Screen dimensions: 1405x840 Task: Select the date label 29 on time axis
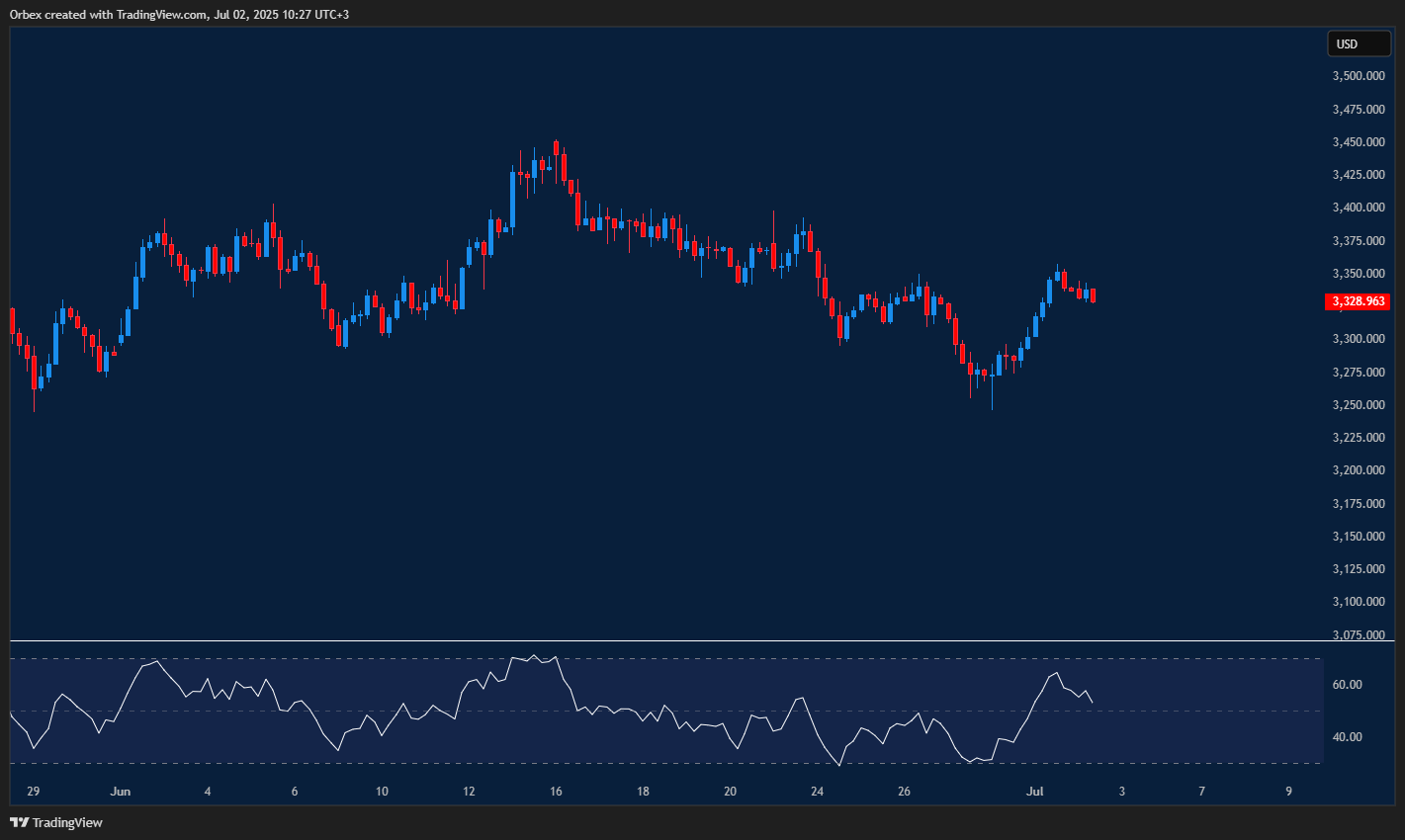pyautogui.click(x=34, y=792)
